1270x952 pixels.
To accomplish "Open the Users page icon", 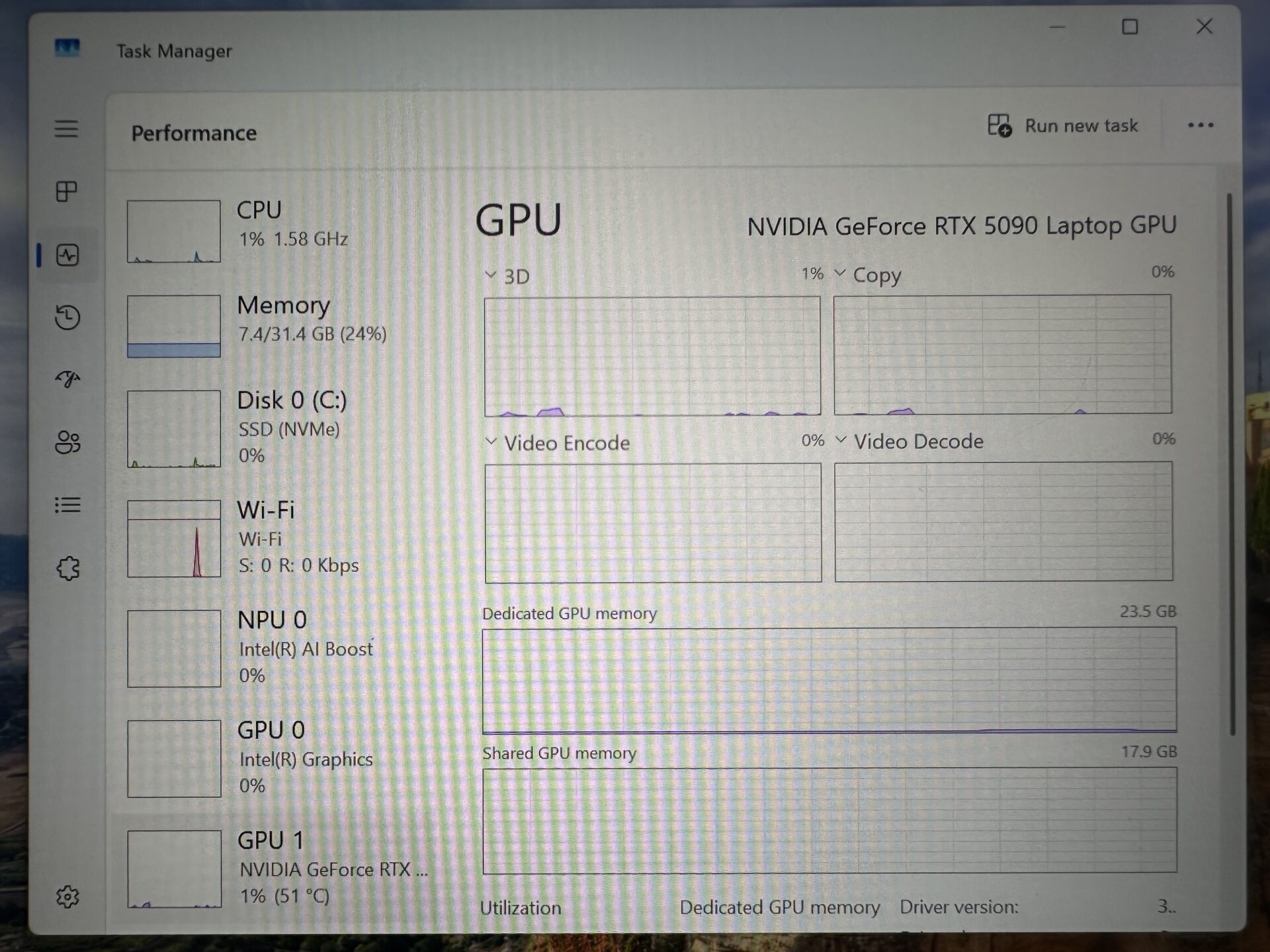I will point(67,442).
